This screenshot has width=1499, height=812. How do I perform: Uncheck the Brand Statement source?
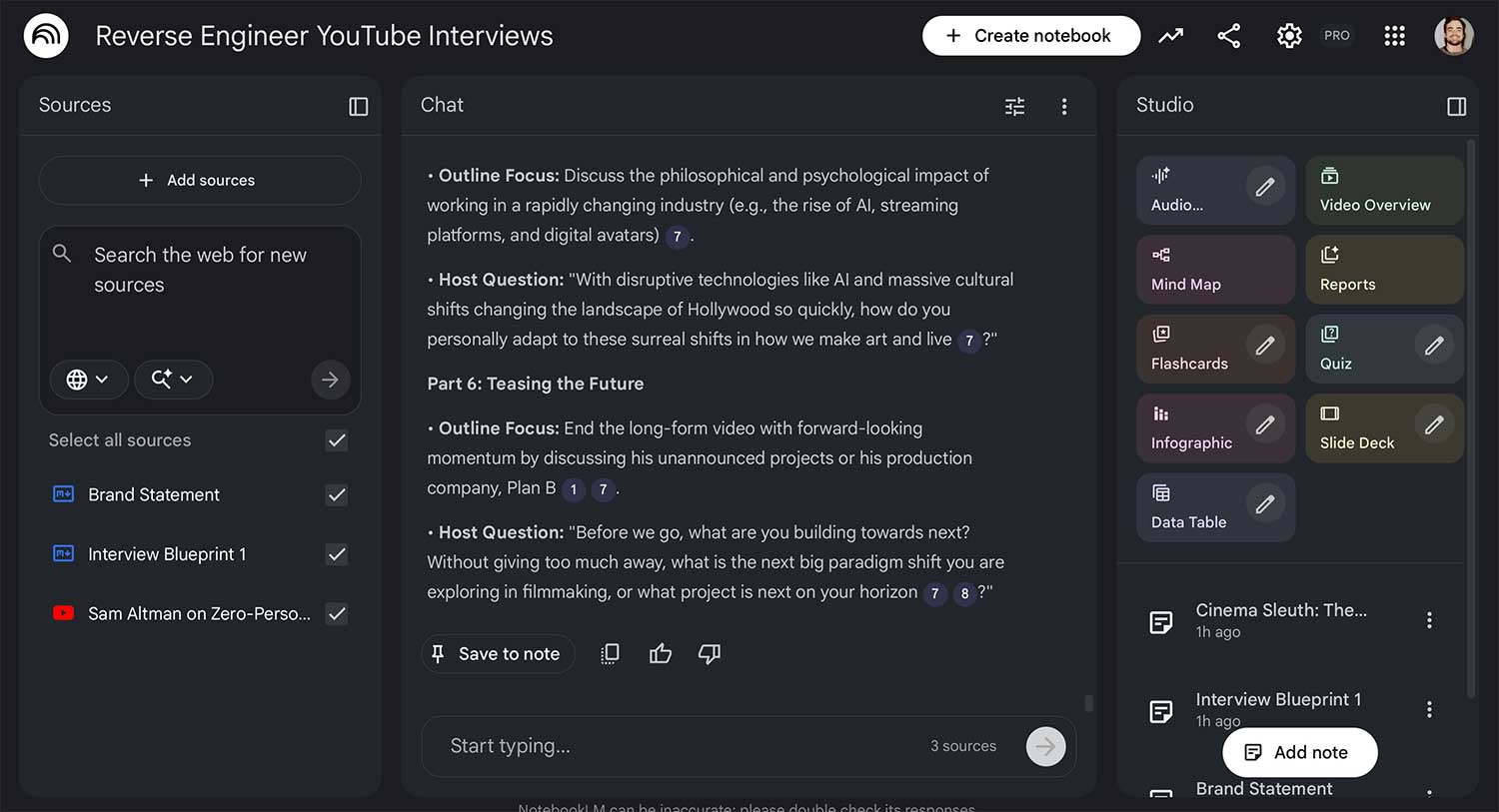pos(337,494)
